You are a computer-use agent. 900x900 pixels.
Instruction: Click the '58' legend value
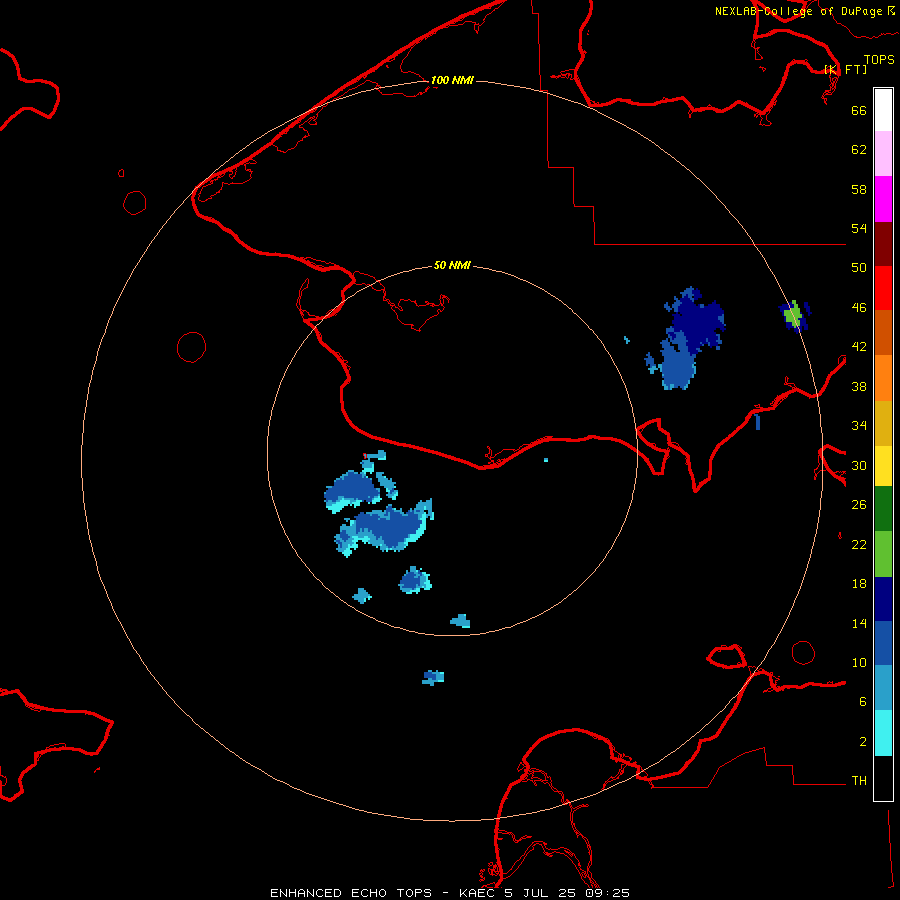coord(859,189)
